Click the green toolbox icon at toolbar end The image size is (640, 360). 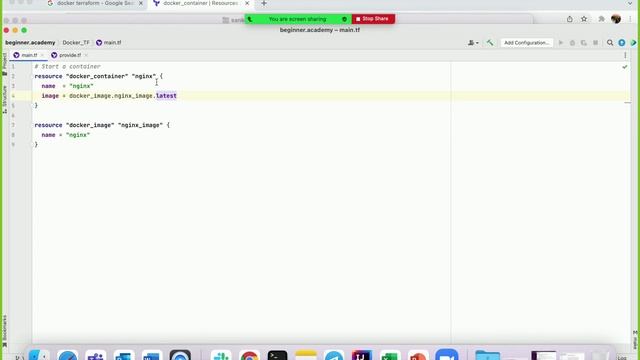point(633,42)
